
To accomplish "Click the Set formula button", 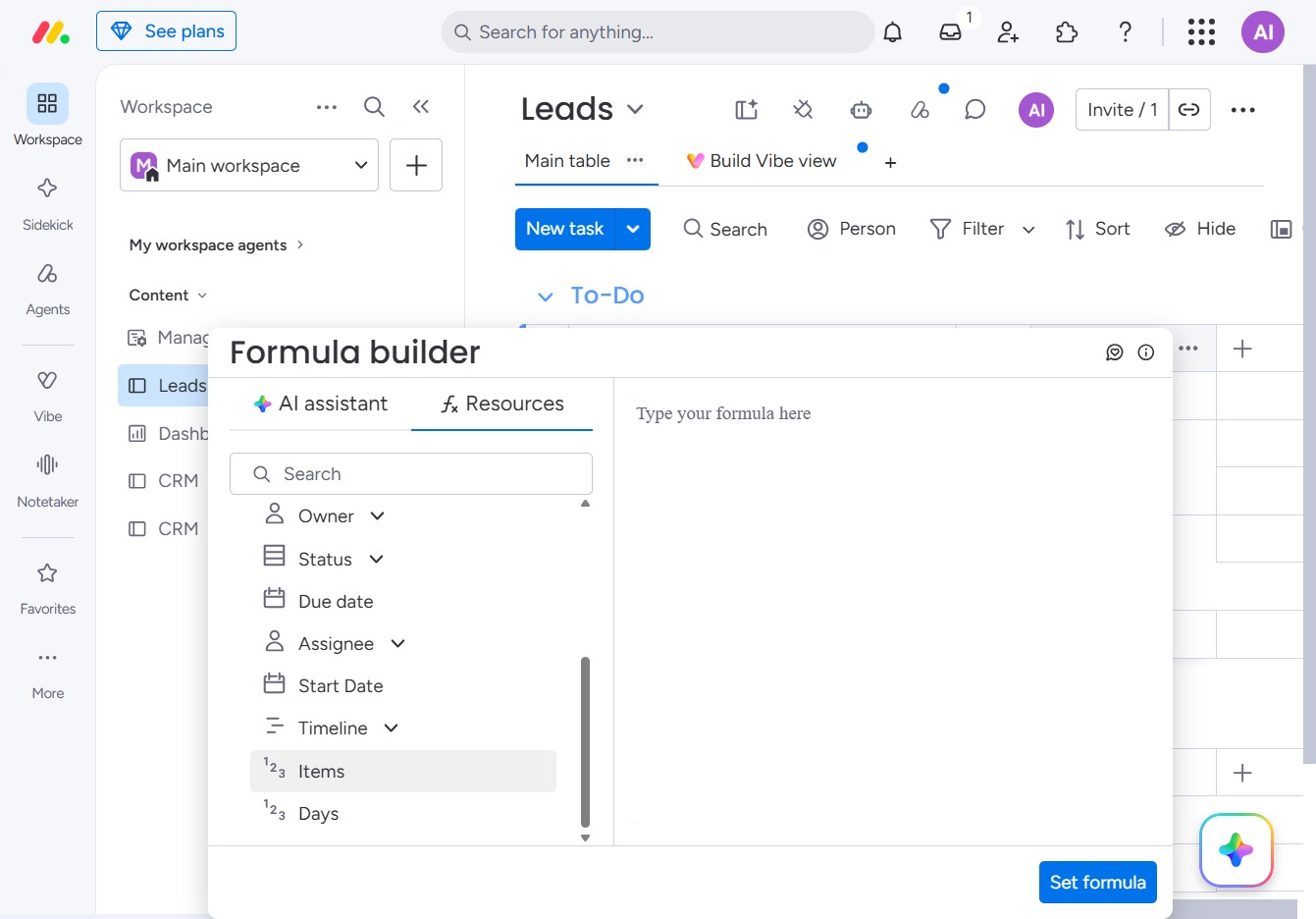I will 1098,882.
